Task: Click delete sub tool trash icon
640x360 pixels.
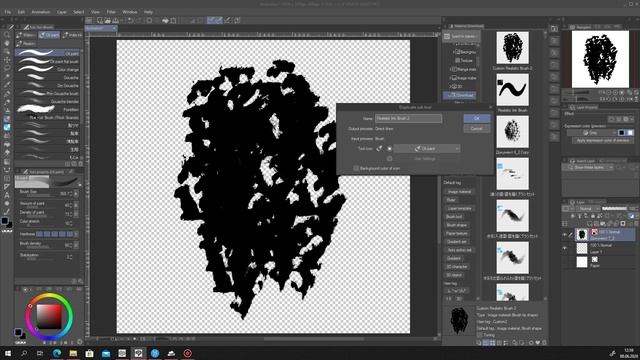Action: click(x=80, y=164)
